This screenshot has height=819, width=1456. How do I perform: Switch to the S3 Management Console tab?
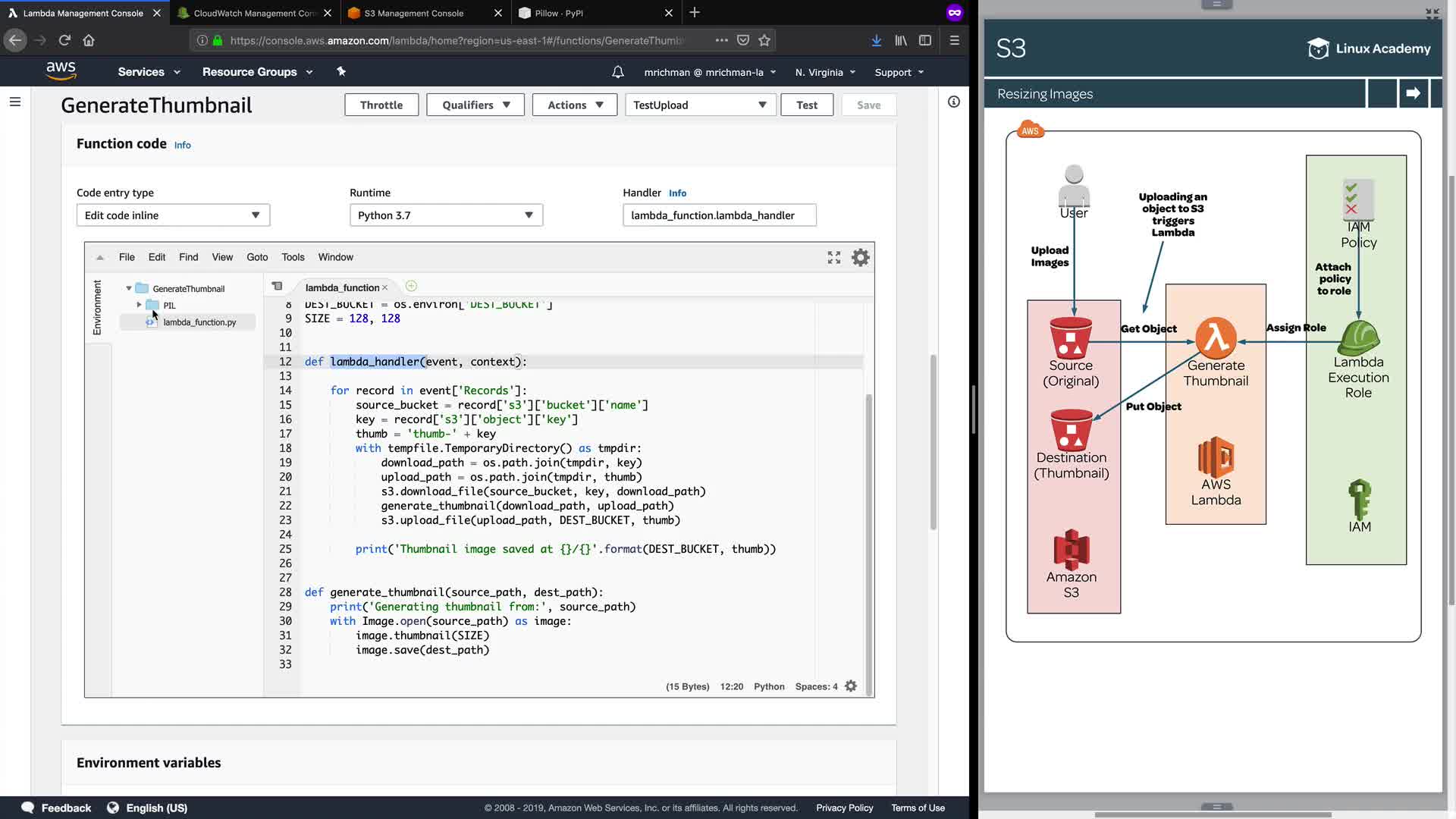coord(414,13)
